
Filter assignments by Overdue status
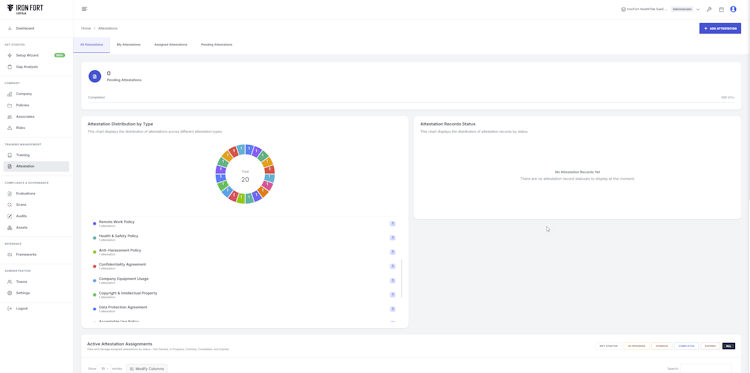point(662,346)
